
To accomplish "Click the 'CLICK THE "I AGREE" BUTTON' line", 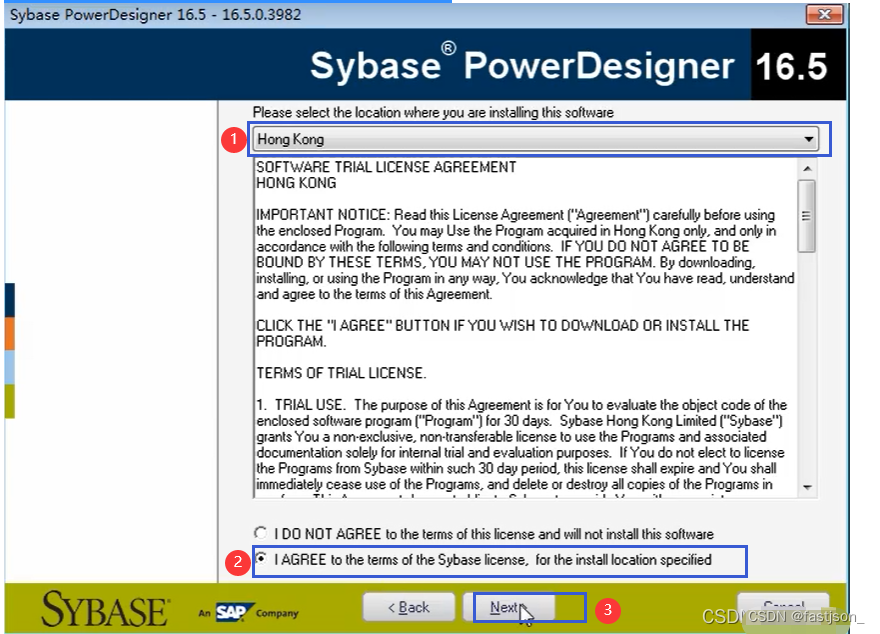I will click(503, 333).
